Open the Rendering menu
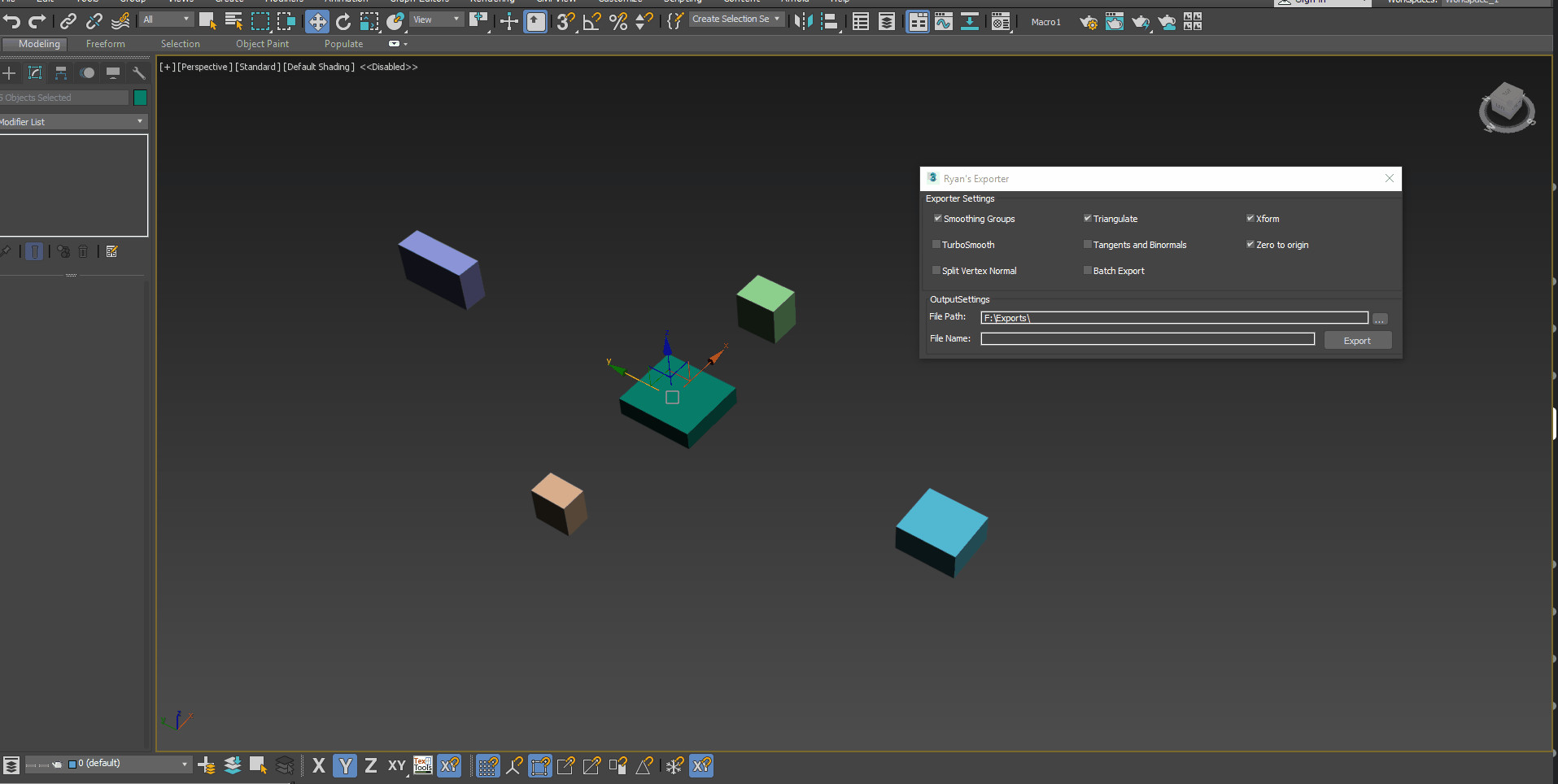The image size is (1558, 784). pos(491,2)
